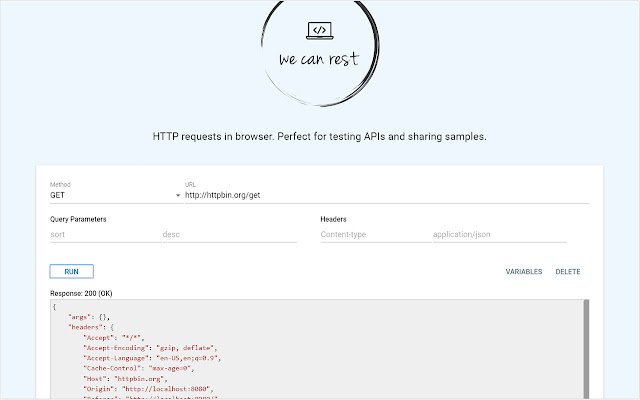Click the "Cache-Control" response line

138,368
